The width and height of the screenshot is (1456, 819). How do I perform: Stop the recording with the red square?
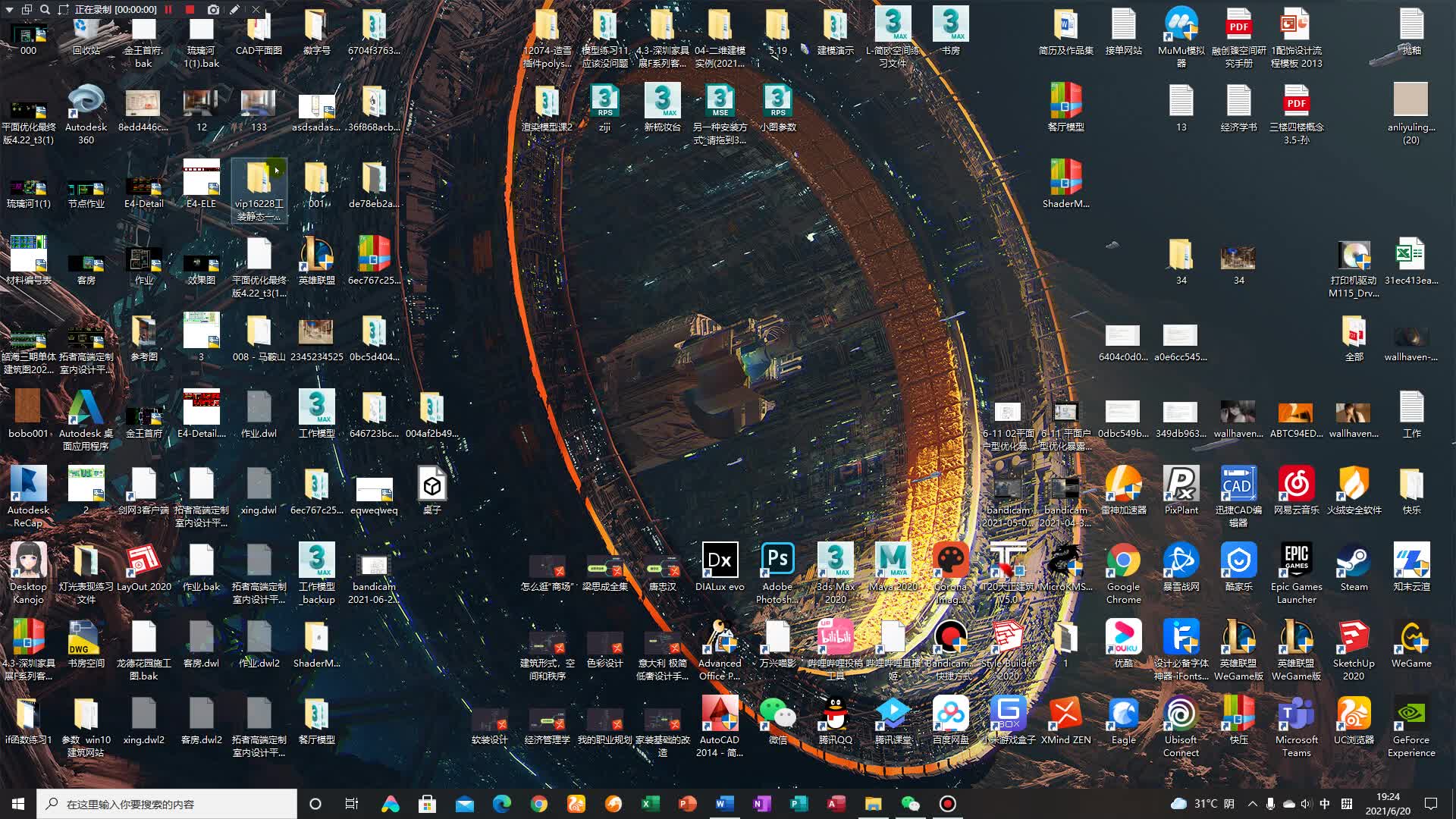point(190,10)
